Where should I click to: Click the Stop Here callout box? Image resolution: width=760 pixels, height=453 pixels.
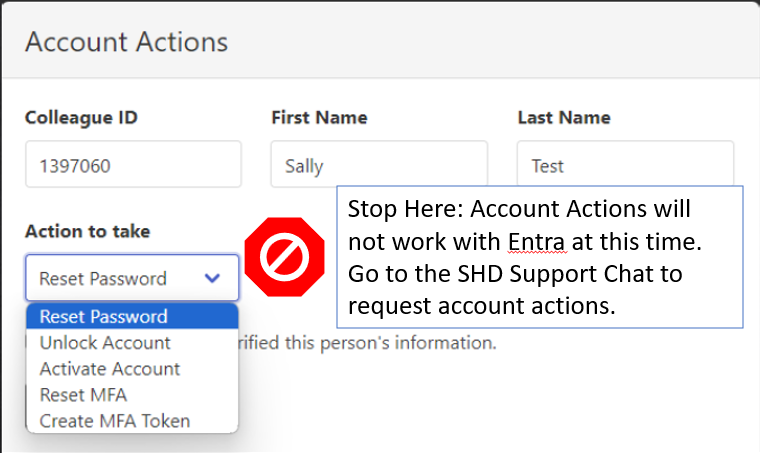pos(539,256)
